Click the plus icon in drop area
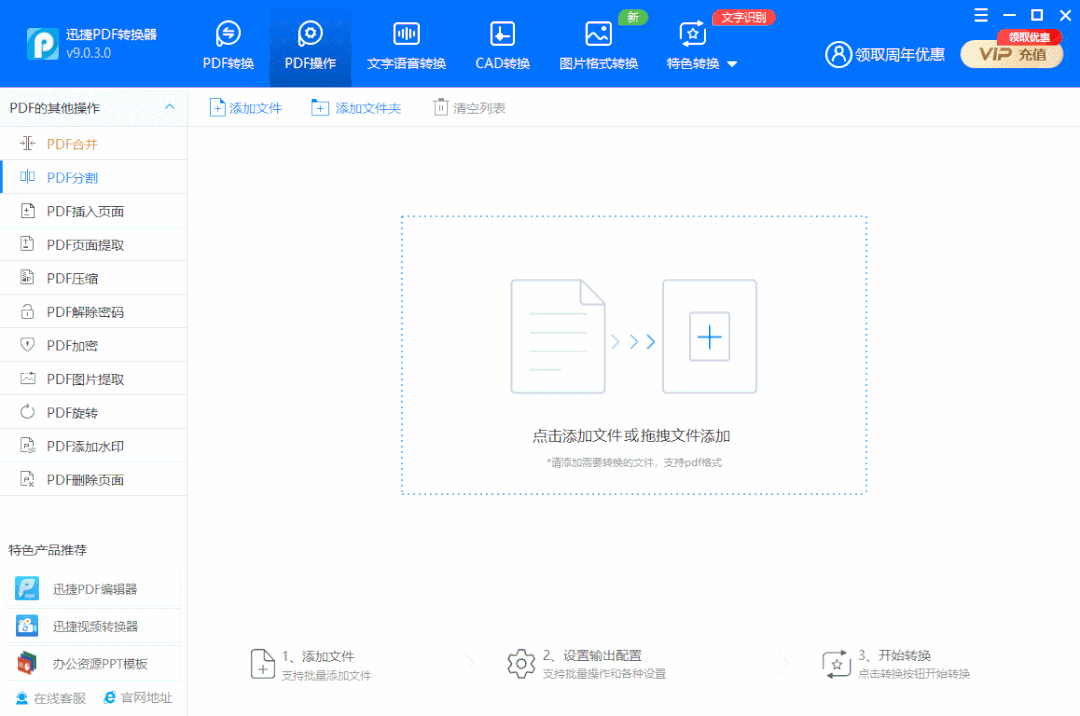This screenshot has width=1080, height=716. tap(709, 337)
